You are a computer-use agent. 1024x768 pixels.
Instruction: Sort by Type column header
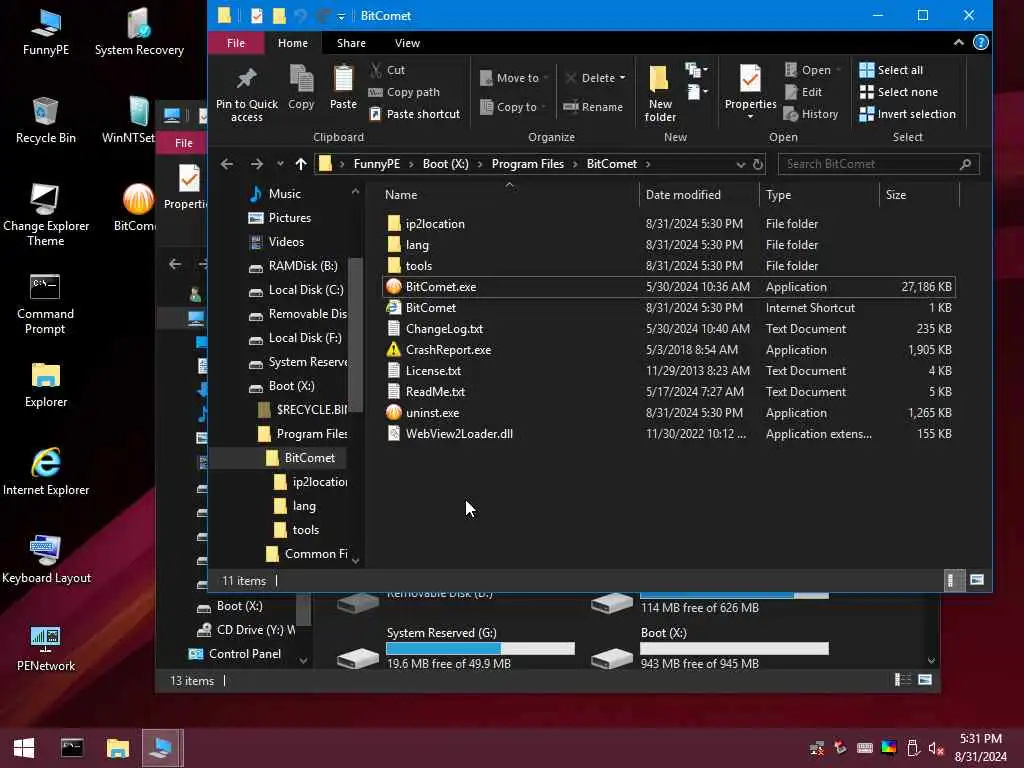tap(819, 195)
